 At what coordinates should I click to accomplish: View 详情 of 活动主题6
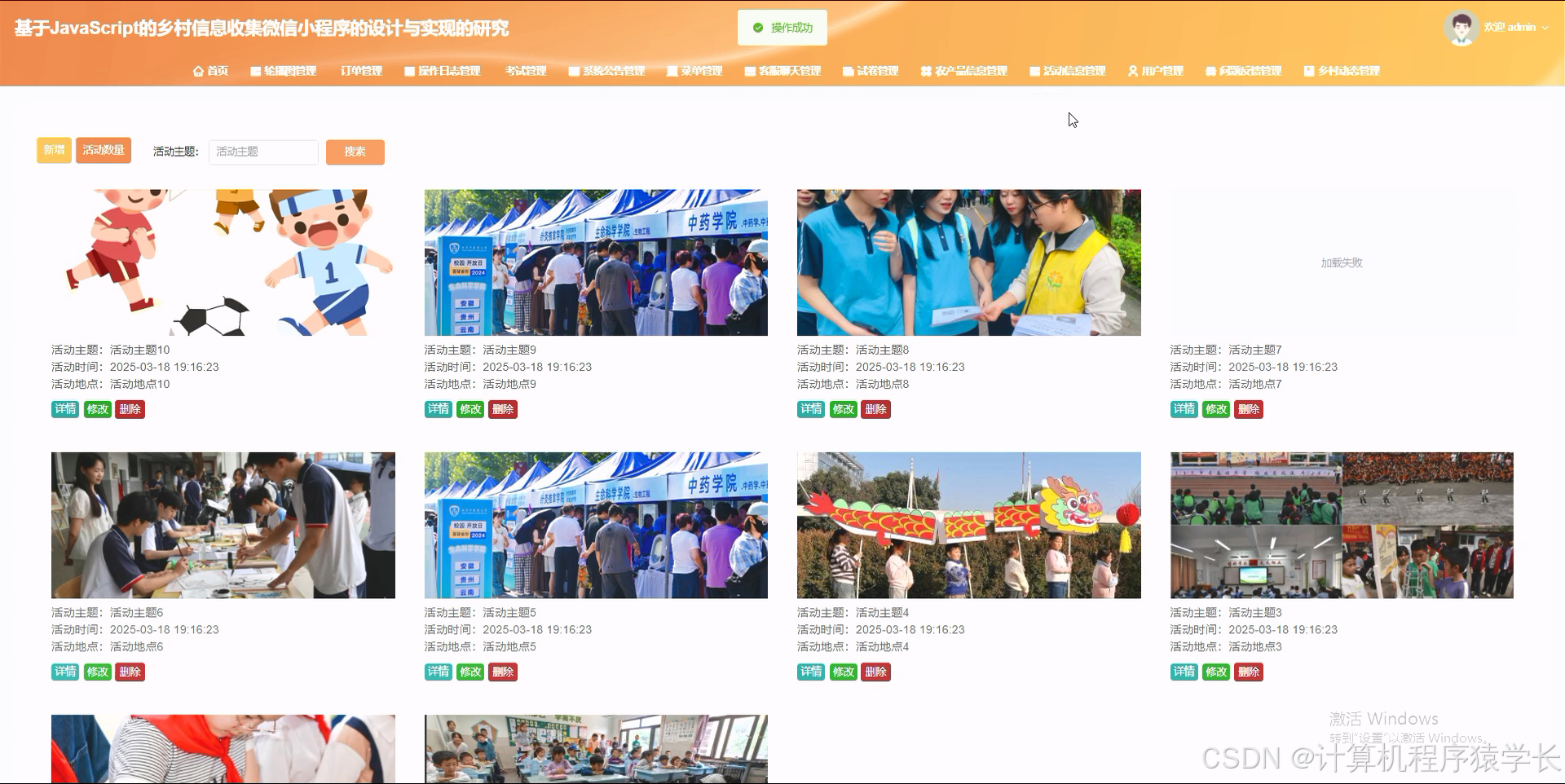65,672
